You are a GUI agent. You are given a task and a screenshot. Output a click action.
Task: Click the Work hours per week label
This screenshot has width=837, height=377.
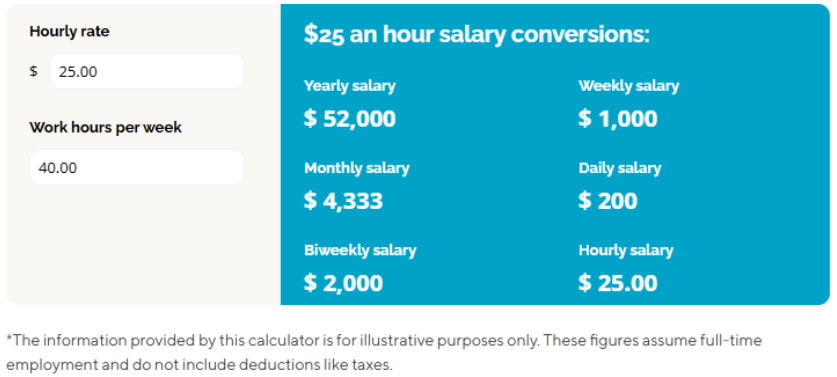(x=106, y=128)
